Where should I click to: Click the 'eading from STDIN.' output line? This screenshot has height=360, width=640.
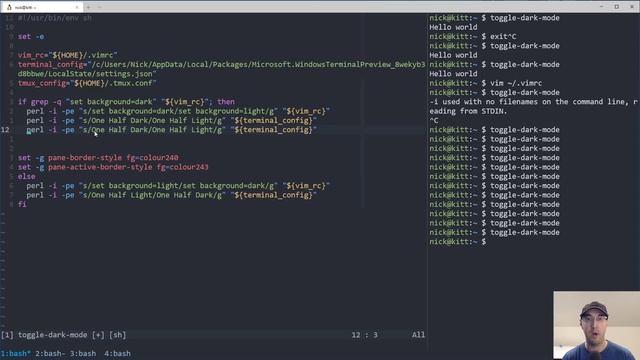coord(468,111)
